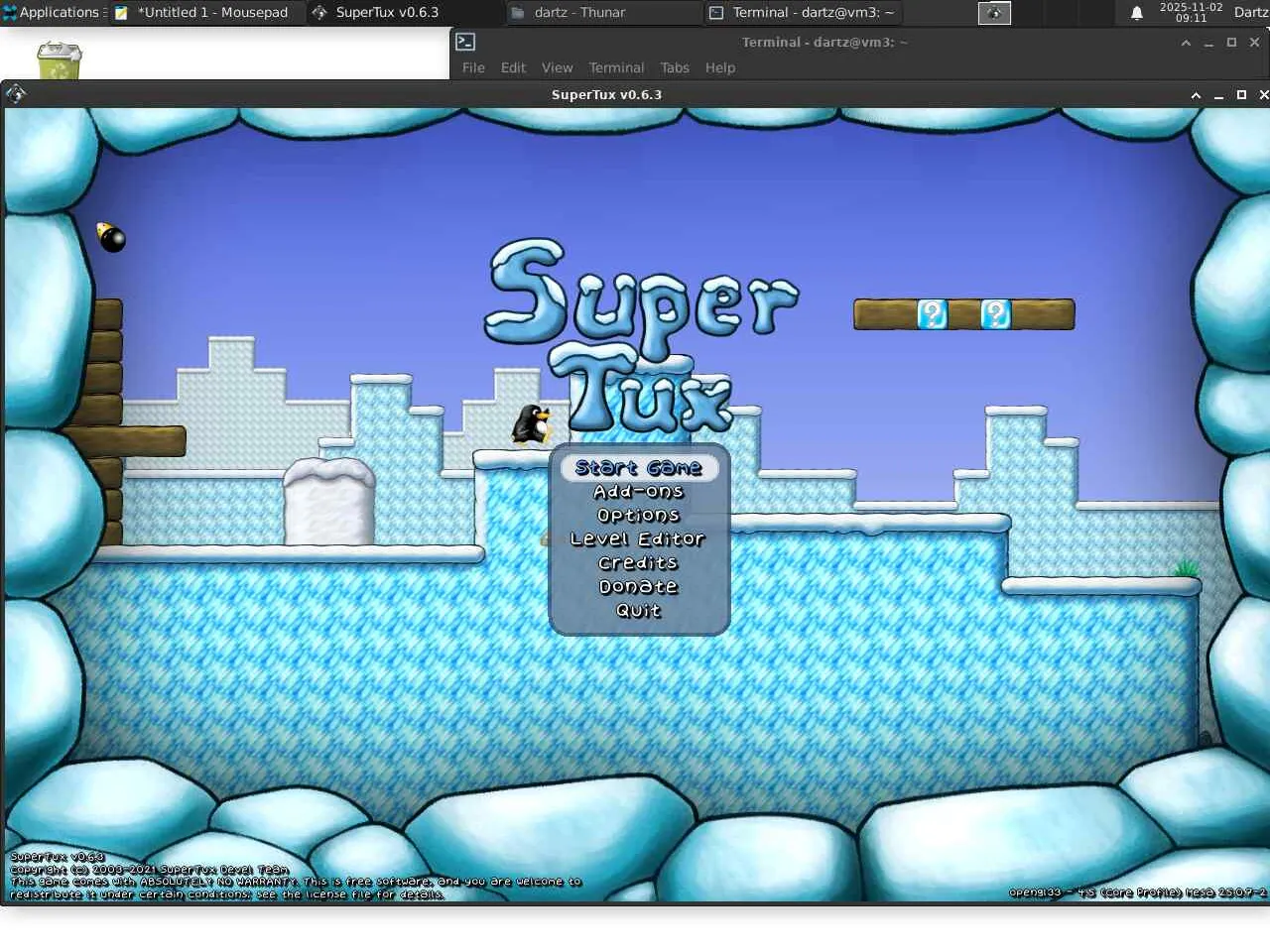Roll up the Terminal window with the arrow button

1186,43
